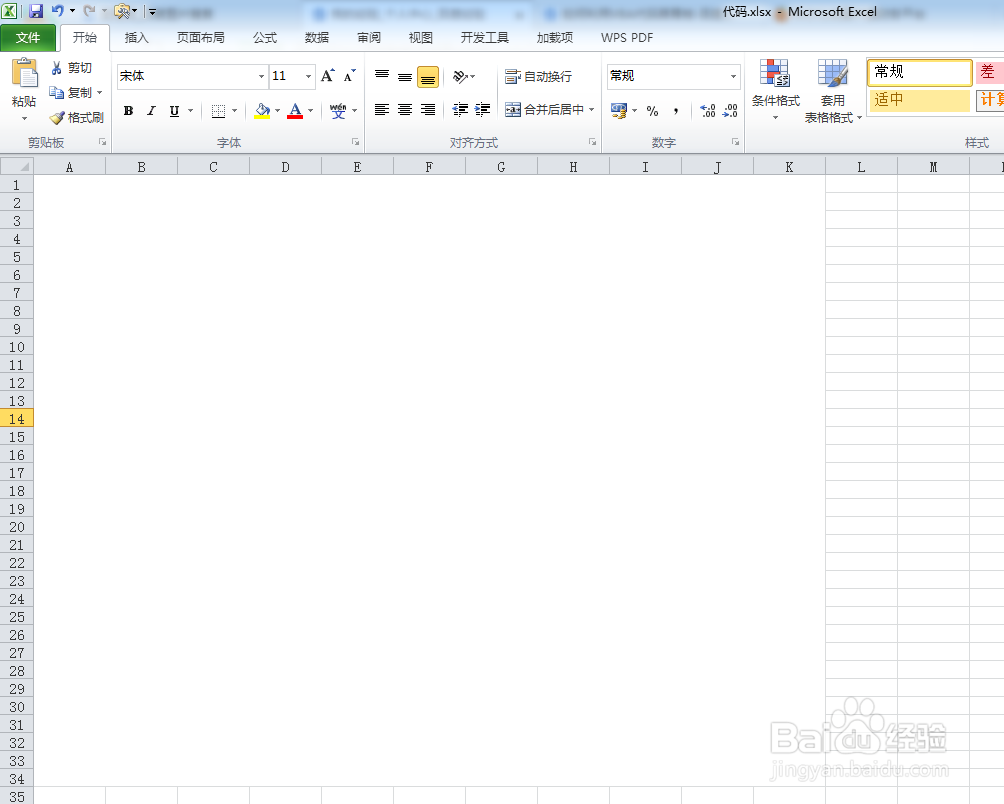Image resolution: width=1004 pixels, height=804 pixels.
Task: Toggle middle vertical alignment
Action: [405, 77]
